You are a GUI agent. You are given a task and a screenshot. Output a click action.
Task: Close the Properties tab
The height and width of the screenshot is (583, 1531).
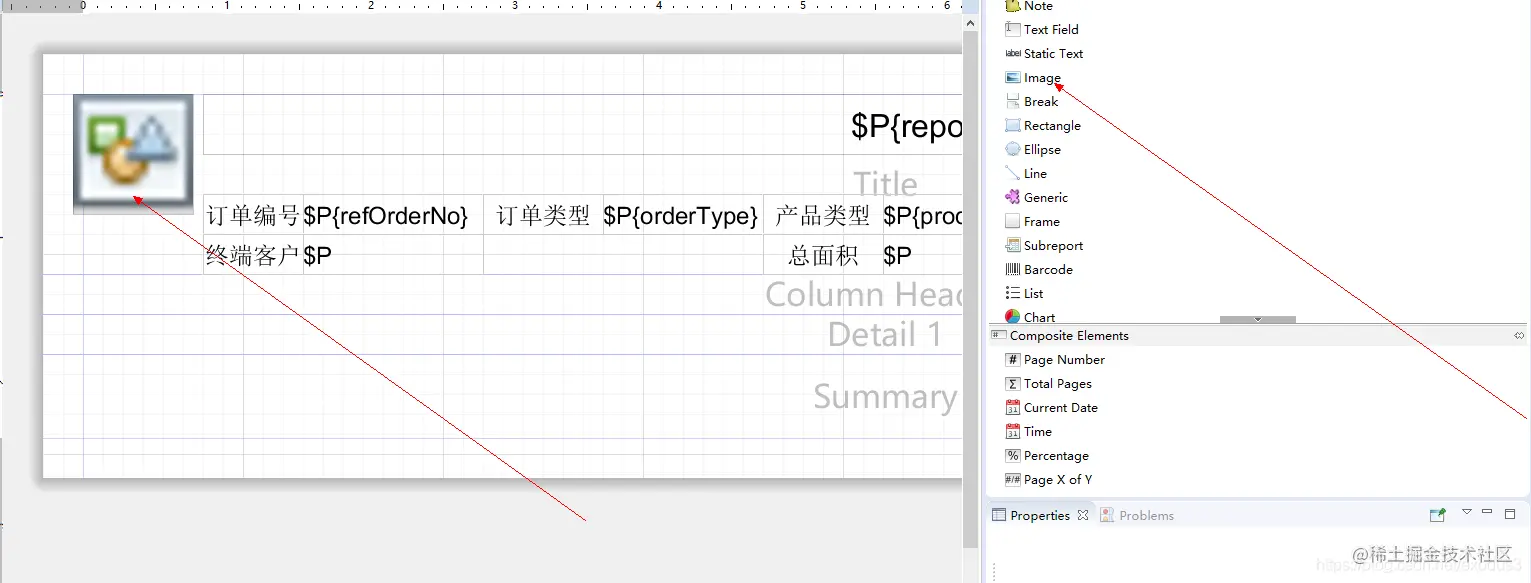click(1082, 516)
